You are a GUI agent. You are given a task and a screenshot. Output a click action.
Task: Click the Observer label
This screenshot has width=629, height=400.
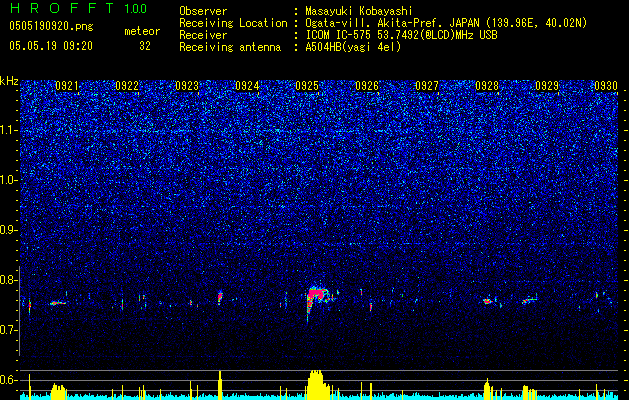pyautogui.click(x=203, y=11)
